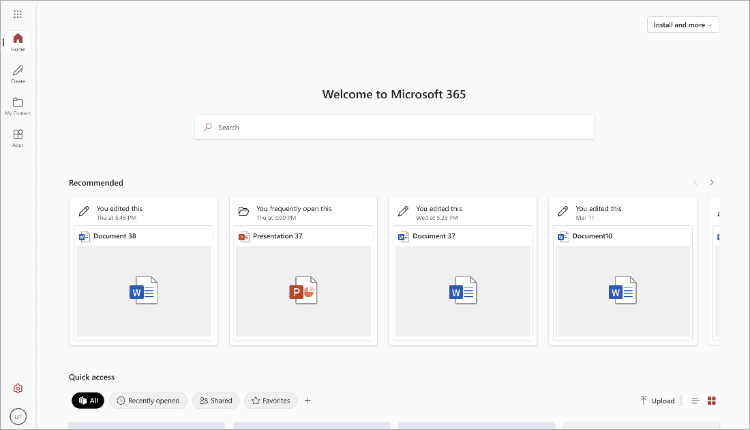Click the pencil icon above Document 38
The height and width of the screenshot is (430, 750).
(84, 211)
